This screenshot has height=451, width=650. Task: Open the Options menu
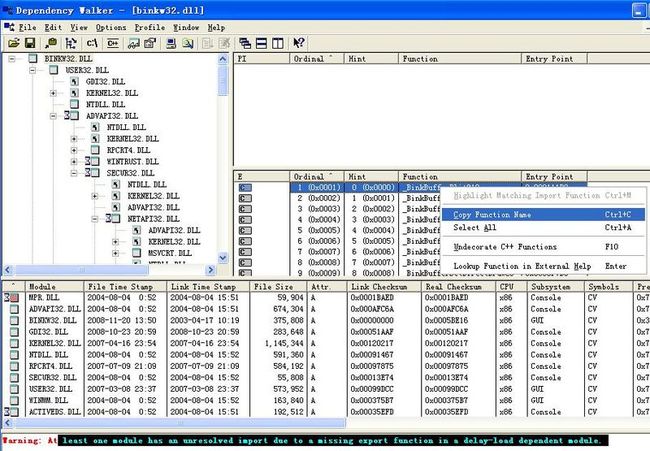click(111, 27)
